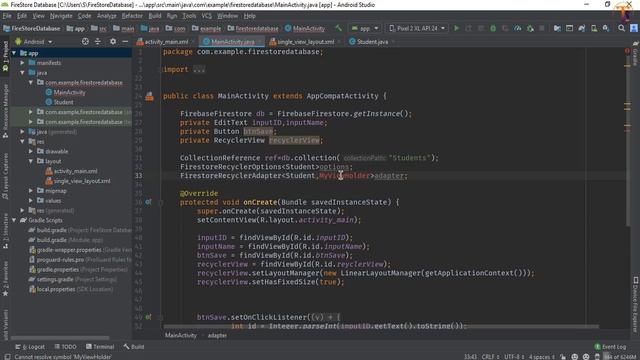Viewport: 640px width, 360px height.
Task: Expand the folded import statement
Action: (199, 69)
